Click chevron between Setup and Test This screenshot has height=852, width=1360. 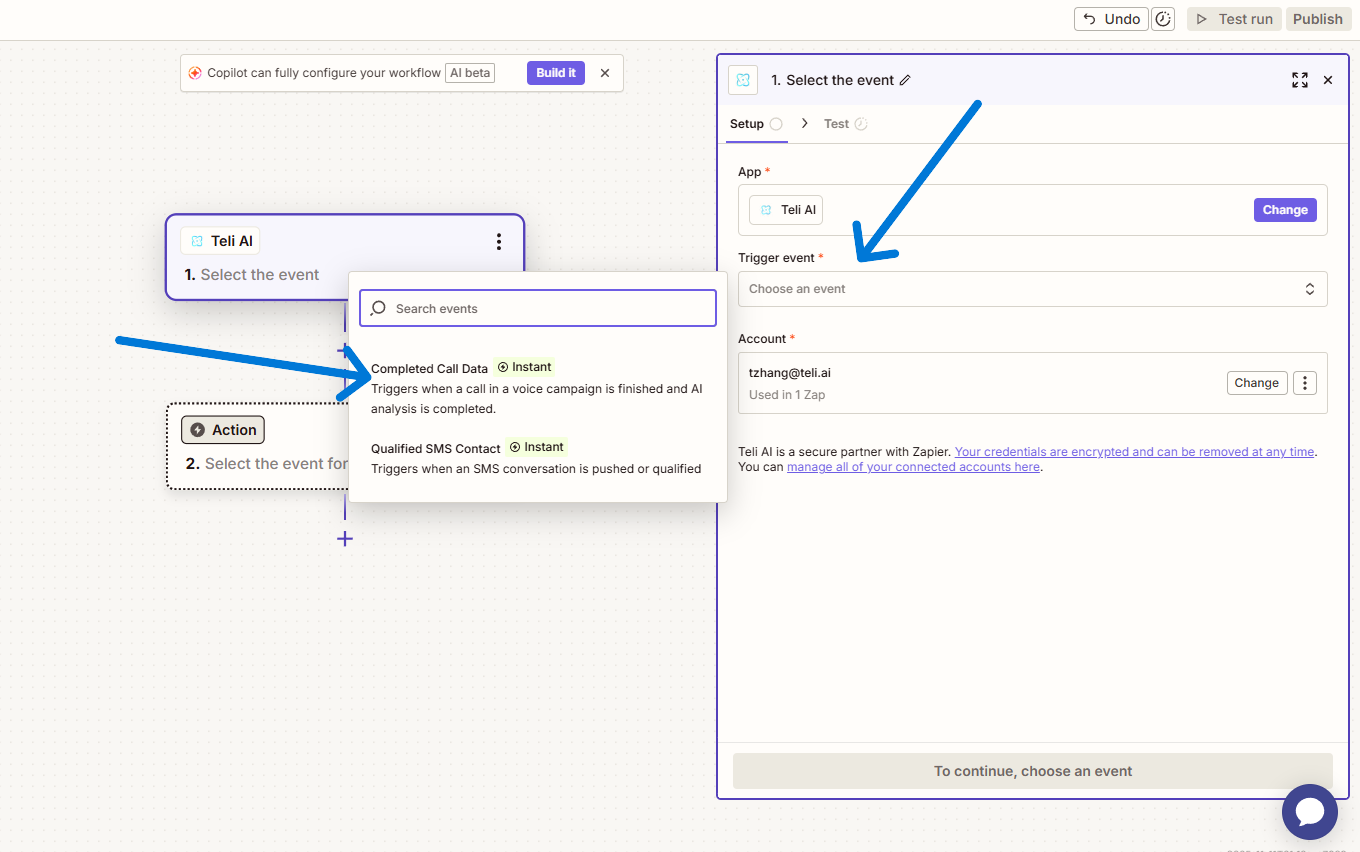pyautogui.click(x=805, y=124)
